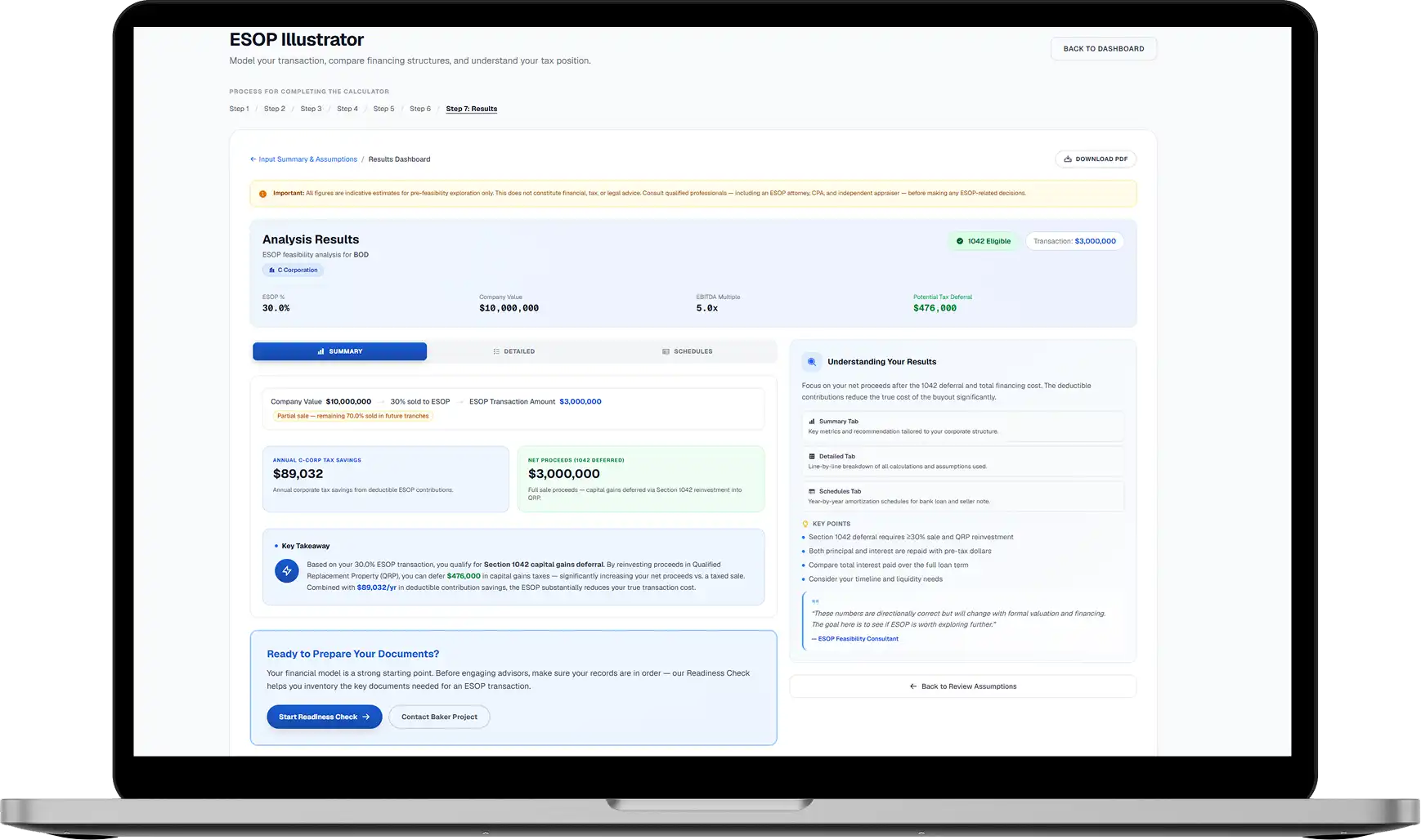Click the Ready to Prepare Your Documents heading
The image size is (1421, 840).
pos(352,654)
